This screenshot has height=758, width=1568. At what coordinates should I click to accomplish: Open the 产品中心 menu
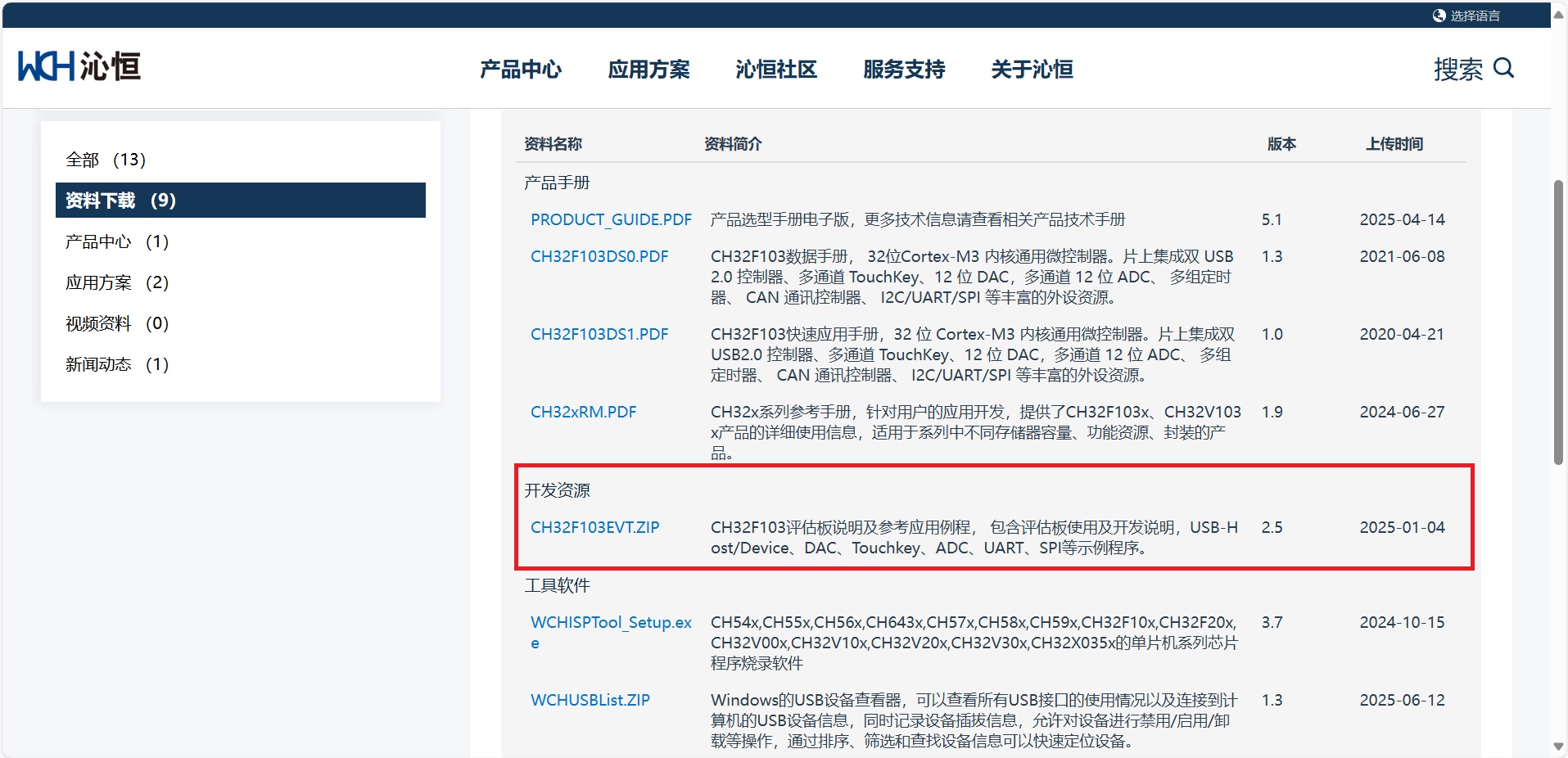[521, 69]
